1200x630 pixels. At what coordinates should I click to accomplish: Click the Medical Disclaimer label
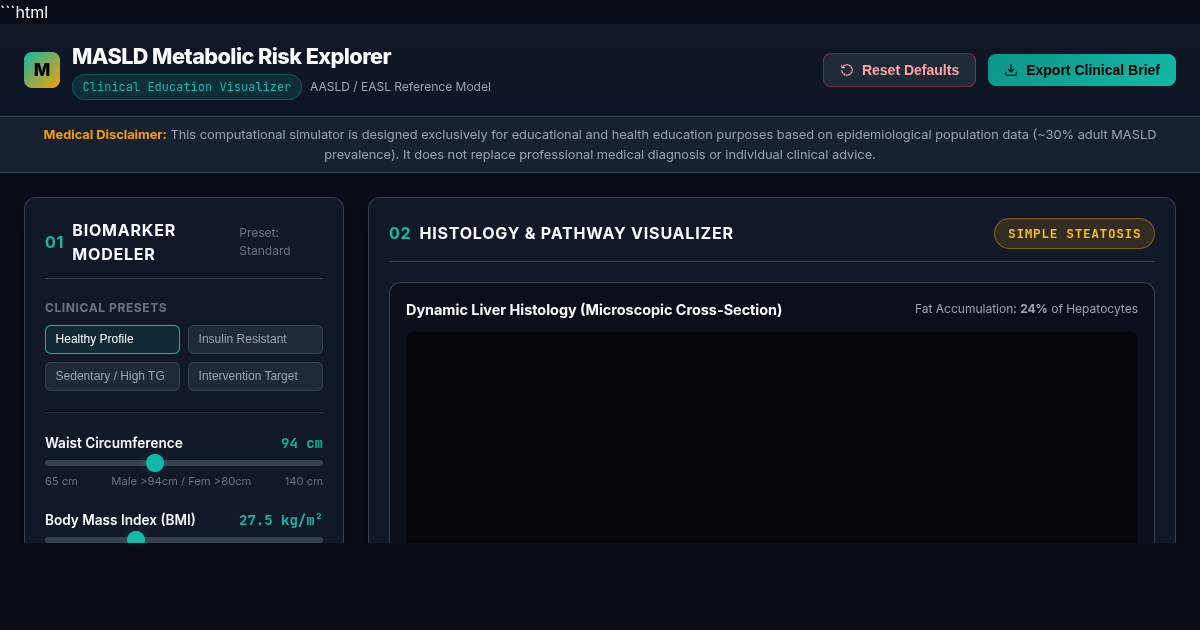pos(105,134)
